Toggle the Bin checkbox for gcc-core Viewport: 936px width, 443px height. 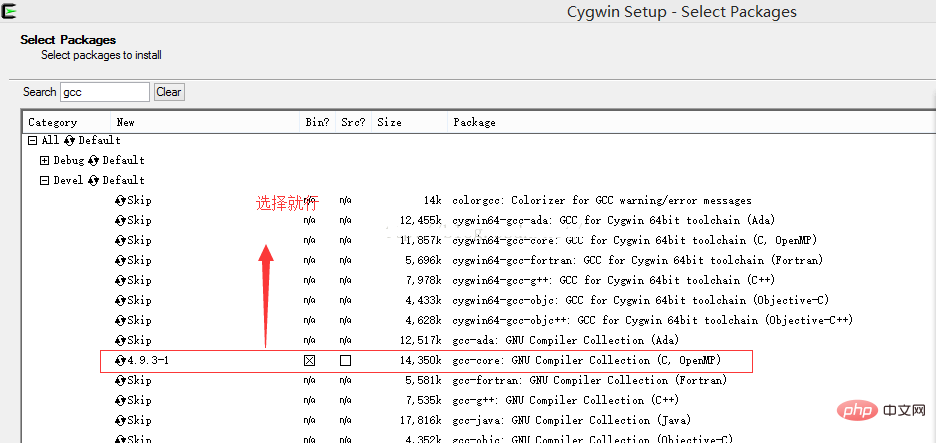click(309, 361)
